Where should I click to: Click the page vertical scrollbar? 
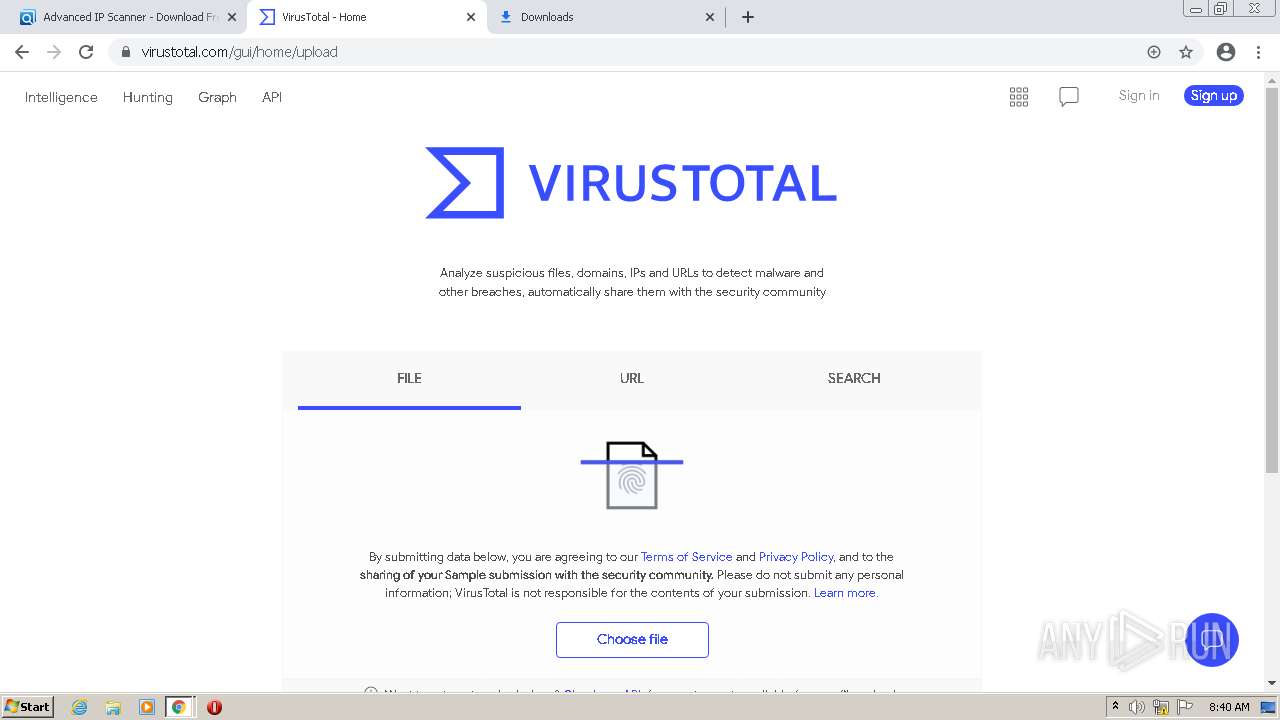point(1272,280)
